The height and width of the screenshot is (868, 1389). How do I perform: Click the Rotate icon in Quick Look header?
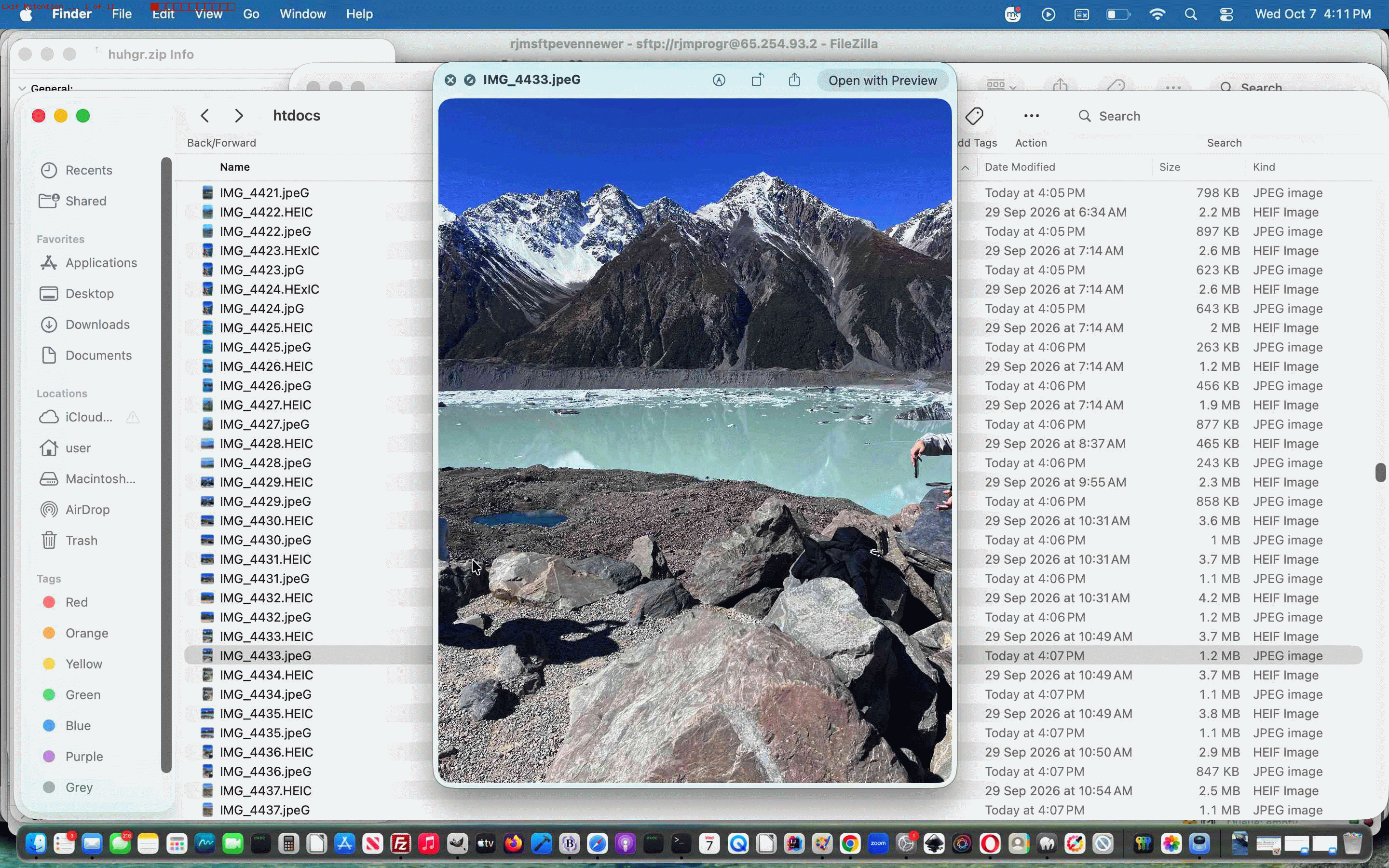(x=758, y=80)
